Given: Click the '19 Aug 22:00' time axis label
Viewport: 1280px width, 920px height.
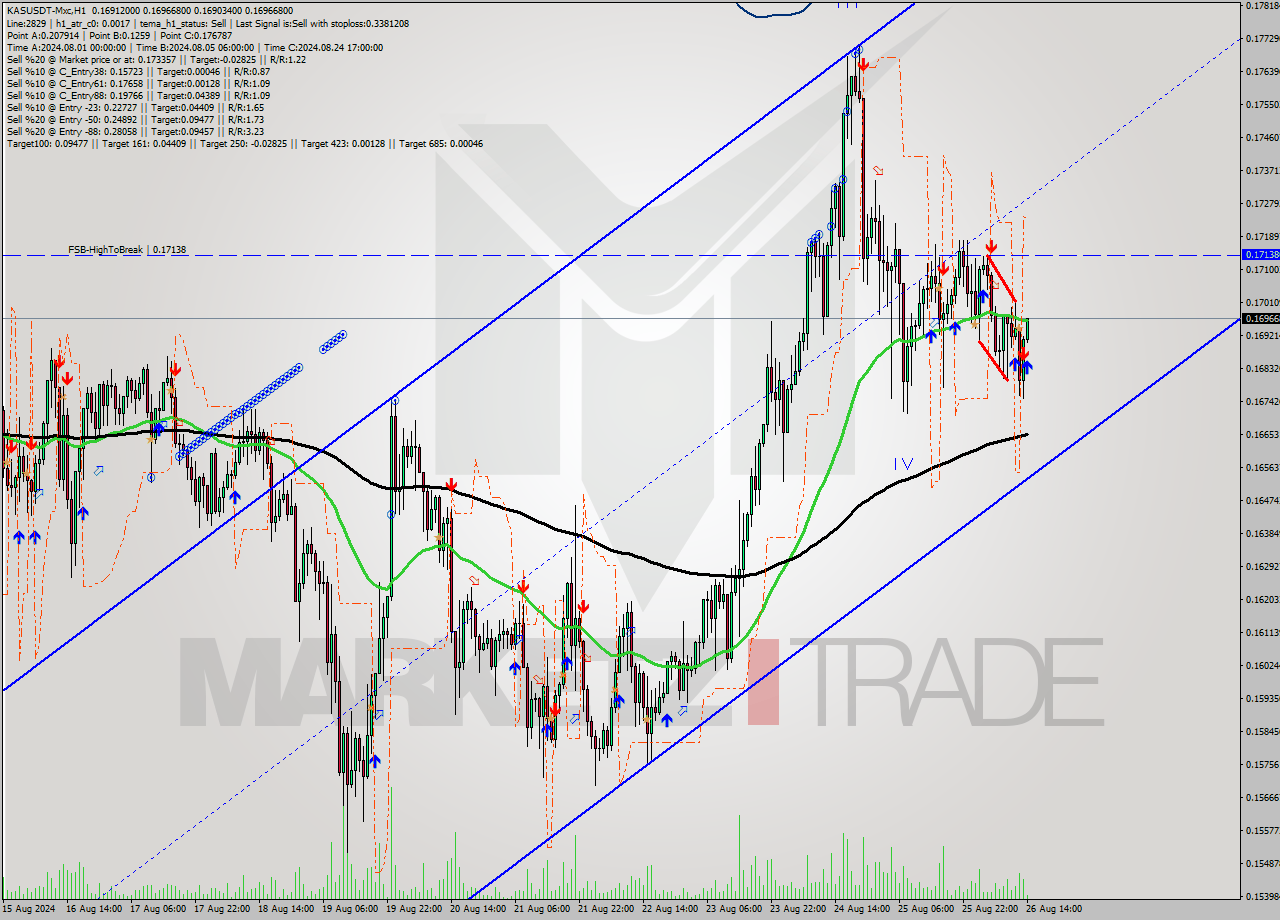Looking at the screenshot, I should click(x=414, y=909).
